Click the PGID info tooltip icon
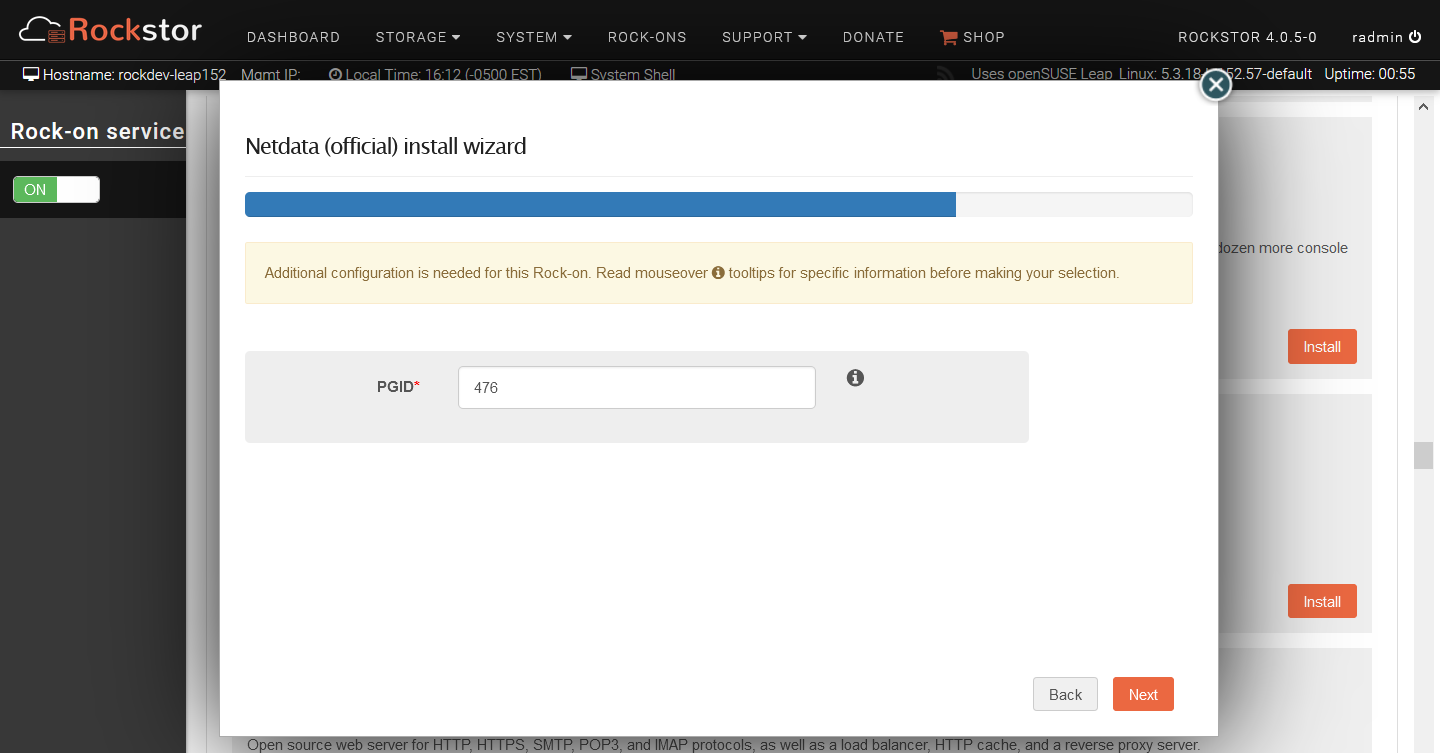Viewport: 1440px width, 753px height. coord(855,378)
